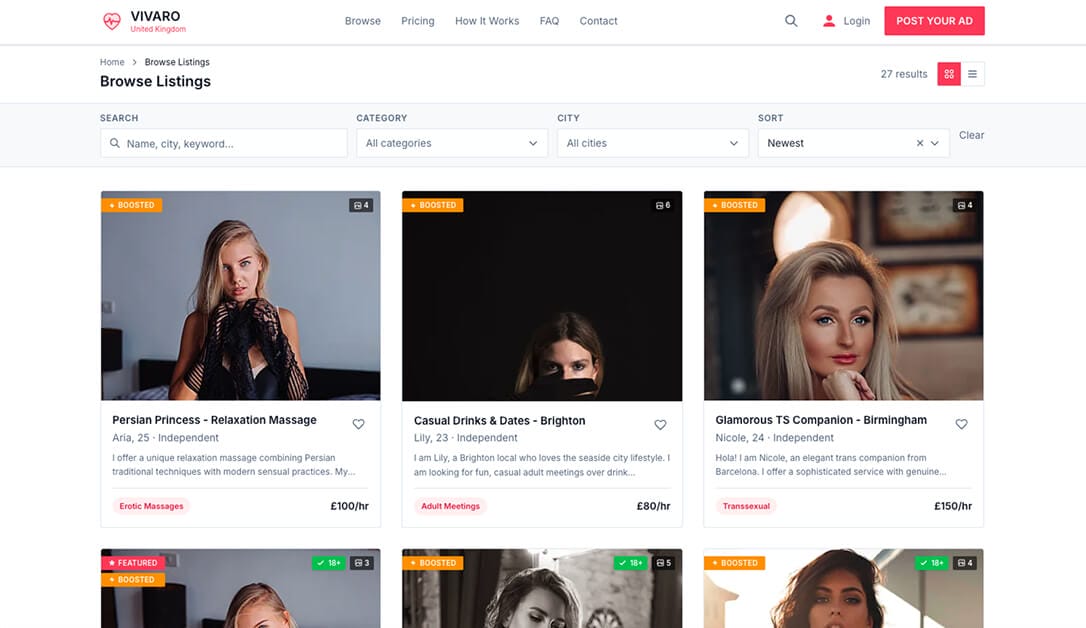Favorite the Casual Drinks & Dates listing

pos(660,424)
